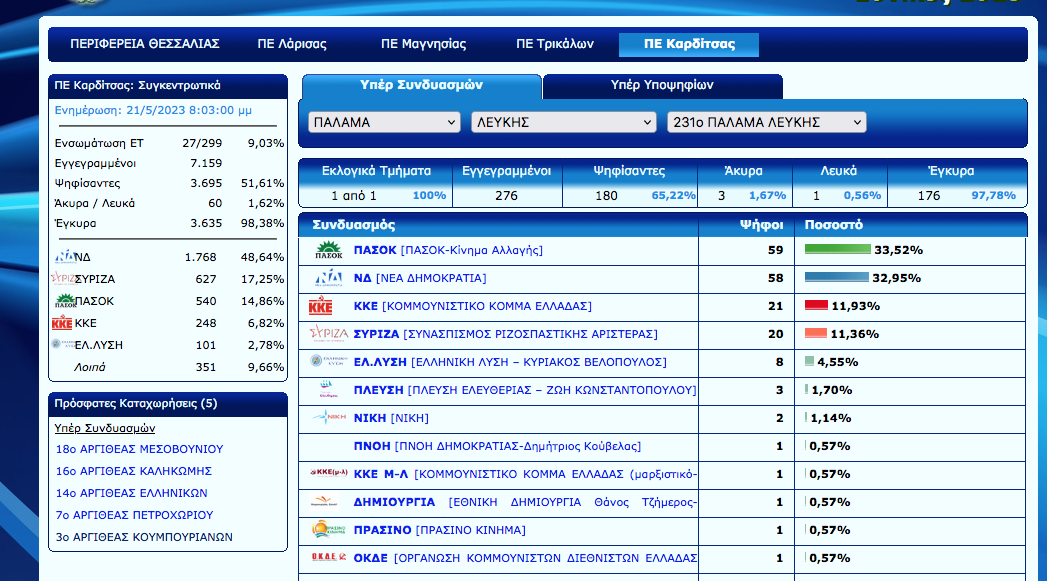Open the ΠΕ Τρικάλων tab
The height and width of the screenshot is (581, 1047).
point(555,45)
